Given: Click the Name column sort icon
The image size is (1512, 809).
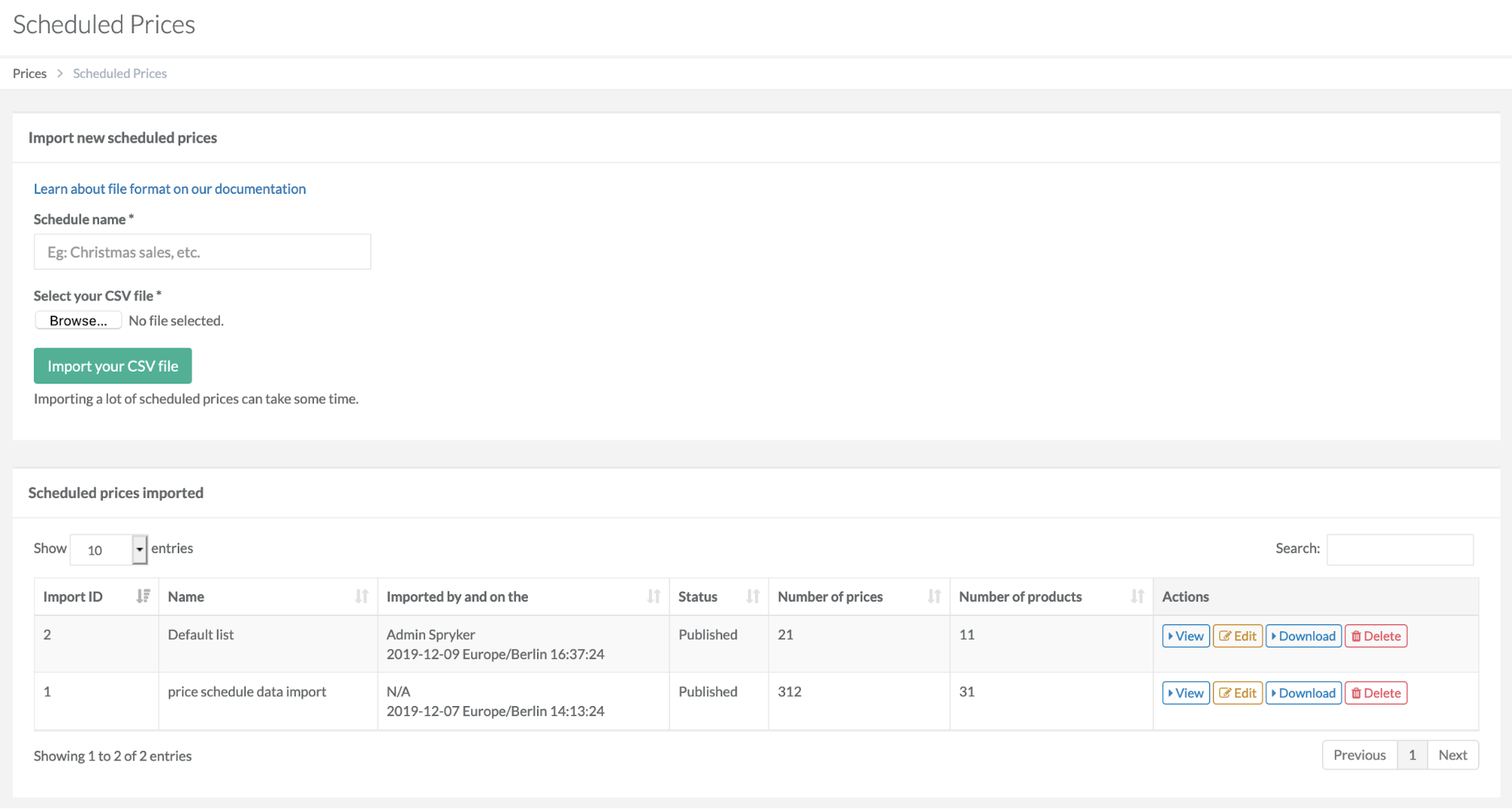Looking at the screenshot, I should click(x=362, y=596).
